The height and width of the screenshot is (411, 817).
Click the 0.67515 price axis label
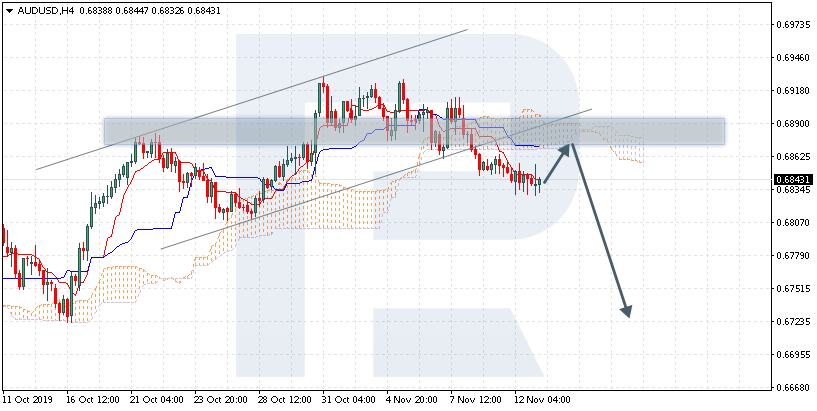click(x=793, y=289)
